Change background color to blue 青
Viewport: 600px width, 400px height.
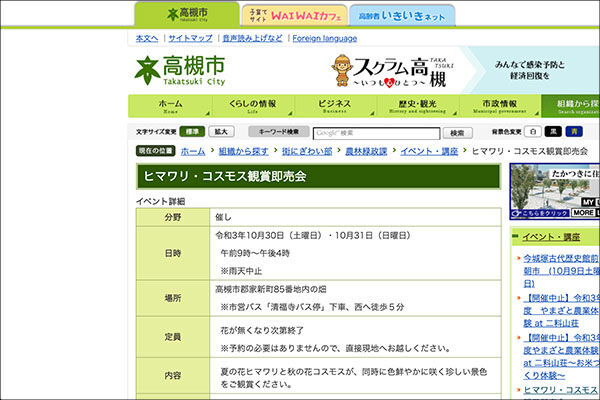pyautogui.click(x=574, y=132)
